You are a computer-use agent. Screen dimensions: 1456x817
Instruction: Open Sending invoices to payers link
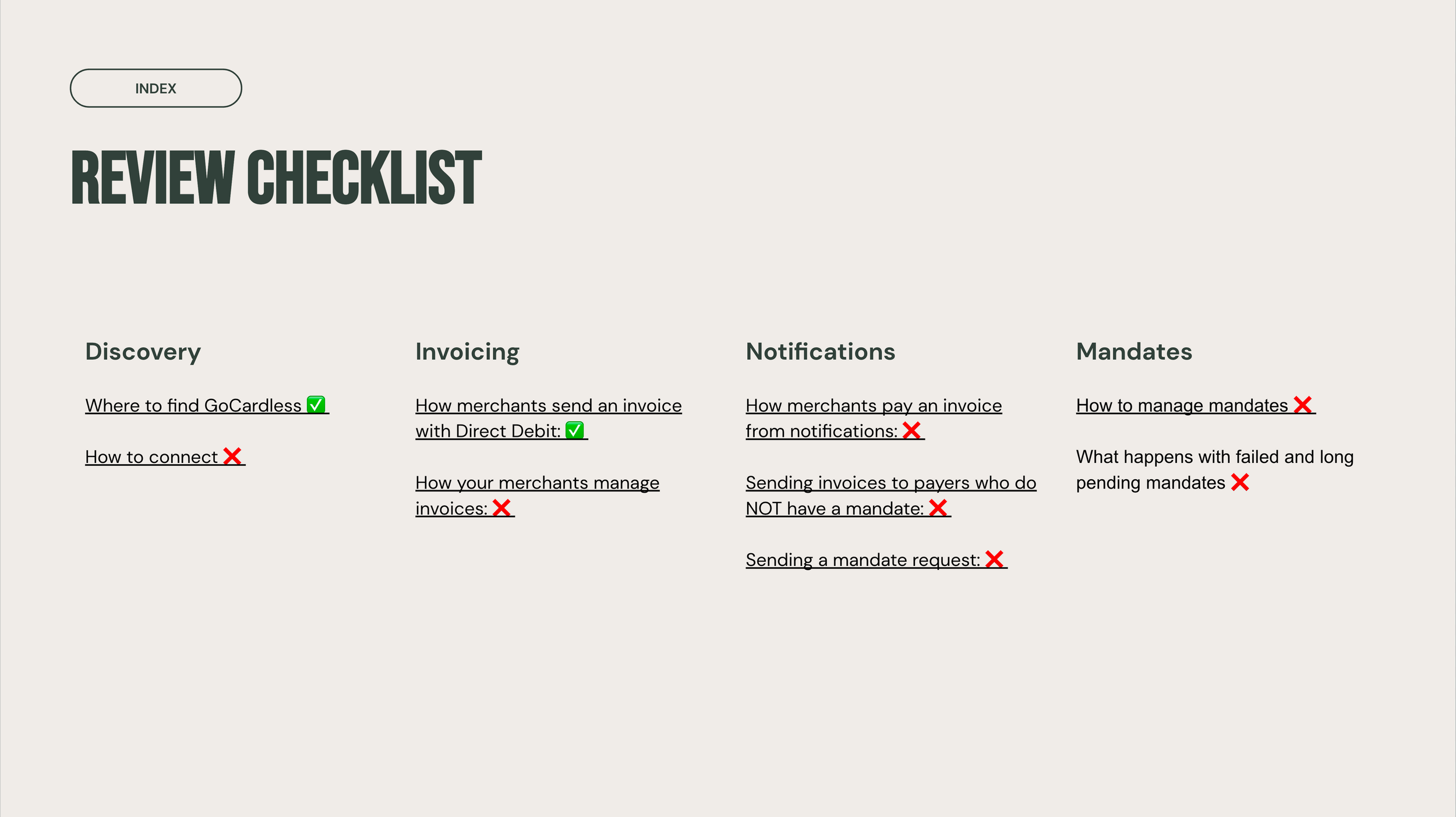[x=890, y=496]
